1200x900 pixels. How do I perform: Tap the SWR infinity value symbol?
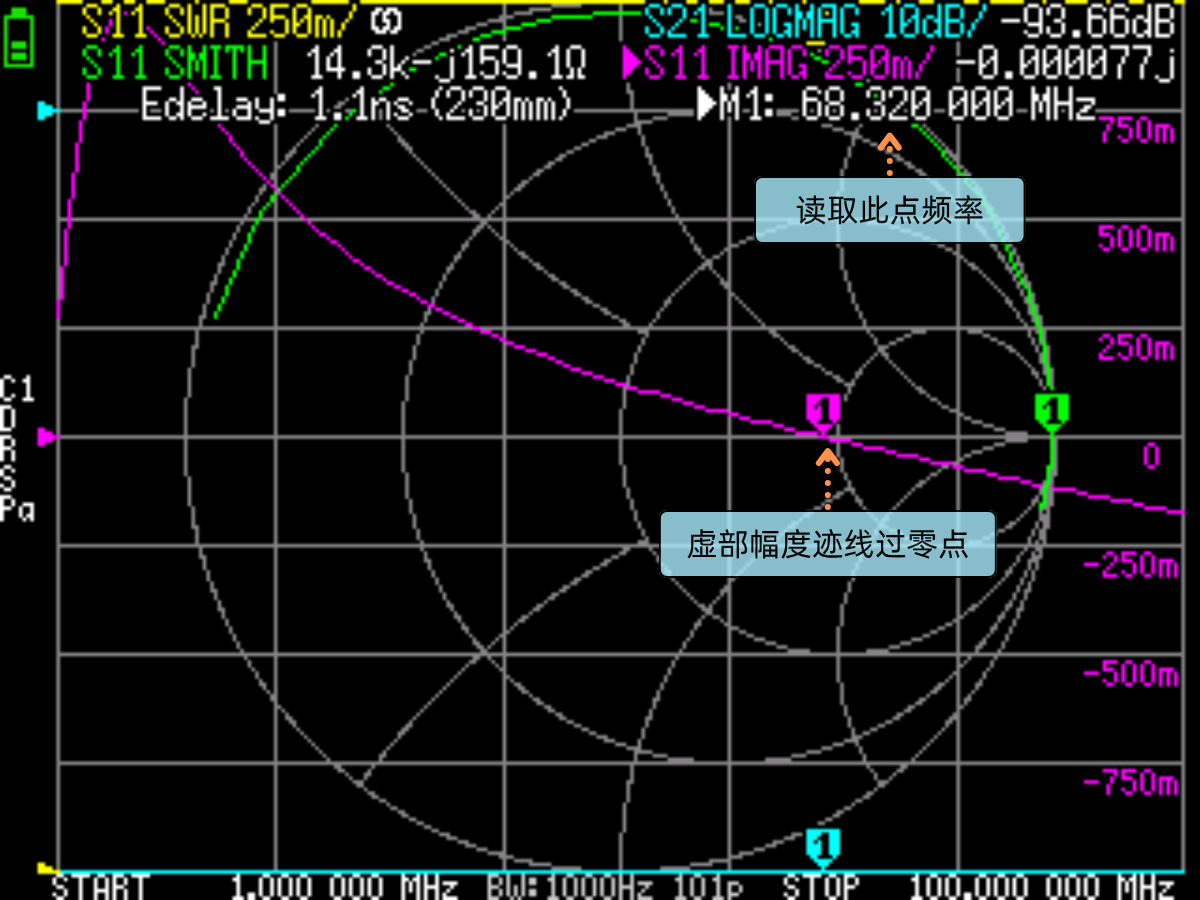click(386, 19)
